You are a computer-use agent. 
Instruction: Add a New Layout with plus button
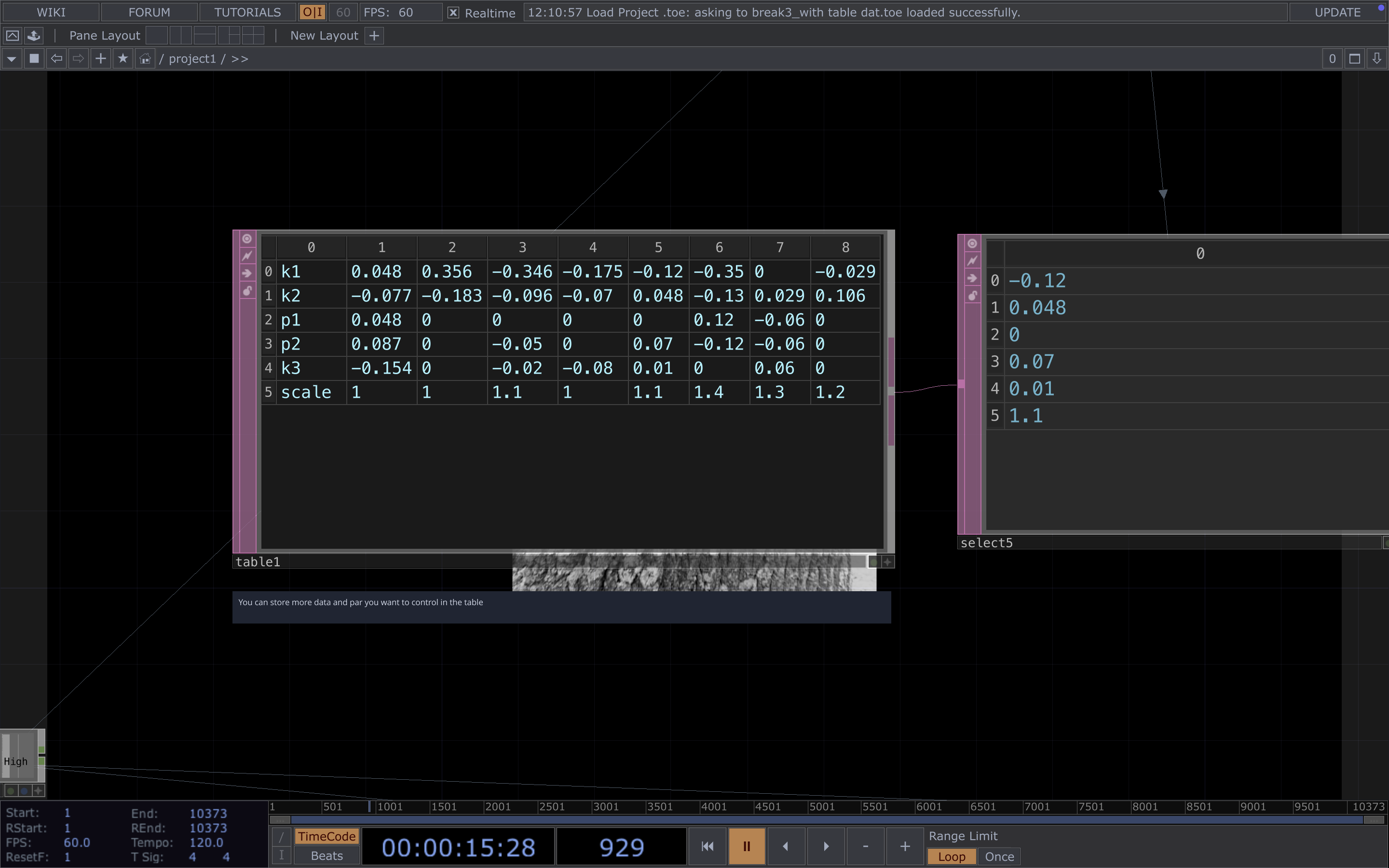click(x=374, y=36)
